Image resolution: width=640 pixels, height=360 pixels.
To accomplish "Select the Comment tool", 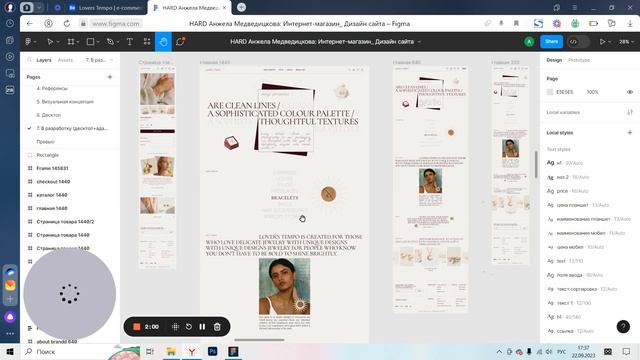I will coord(180,42).
